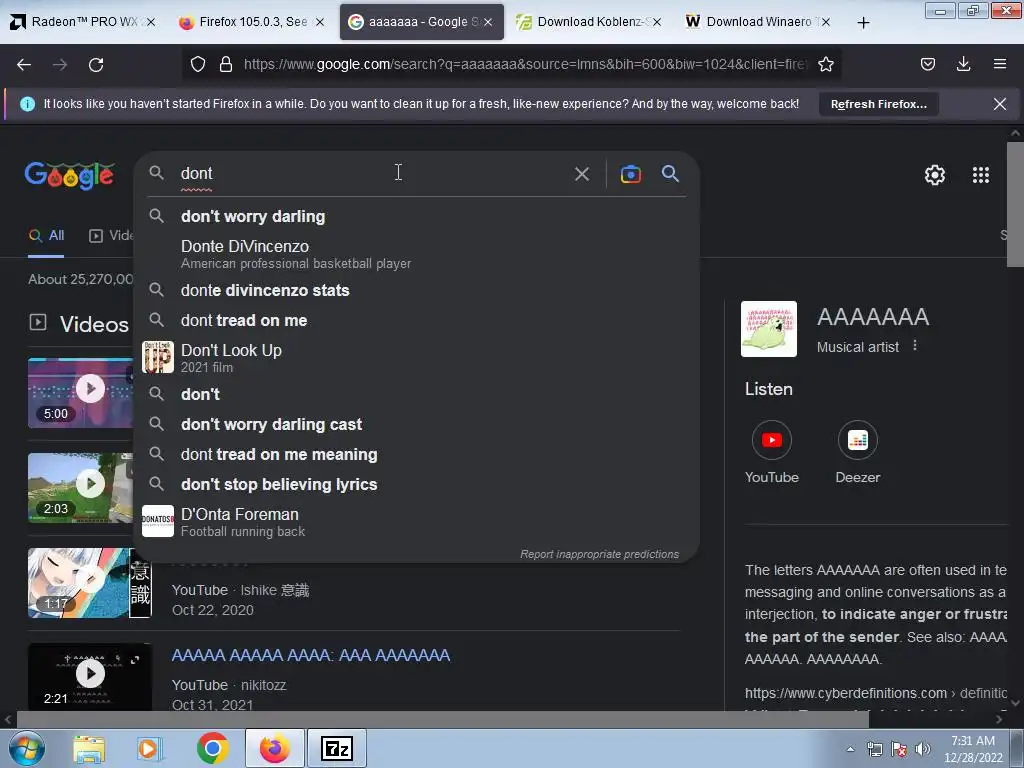Choose suggestion dont tread on me meaning
Image resolution: width=1024 pixels, height=768 pixels.
(417, 454)
